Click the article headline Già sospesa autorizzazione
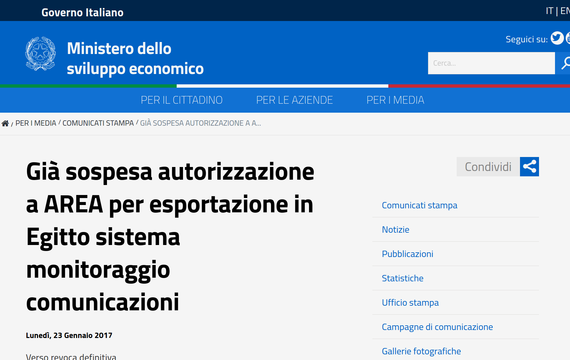 pyautogui.click(x=170, y=237)
